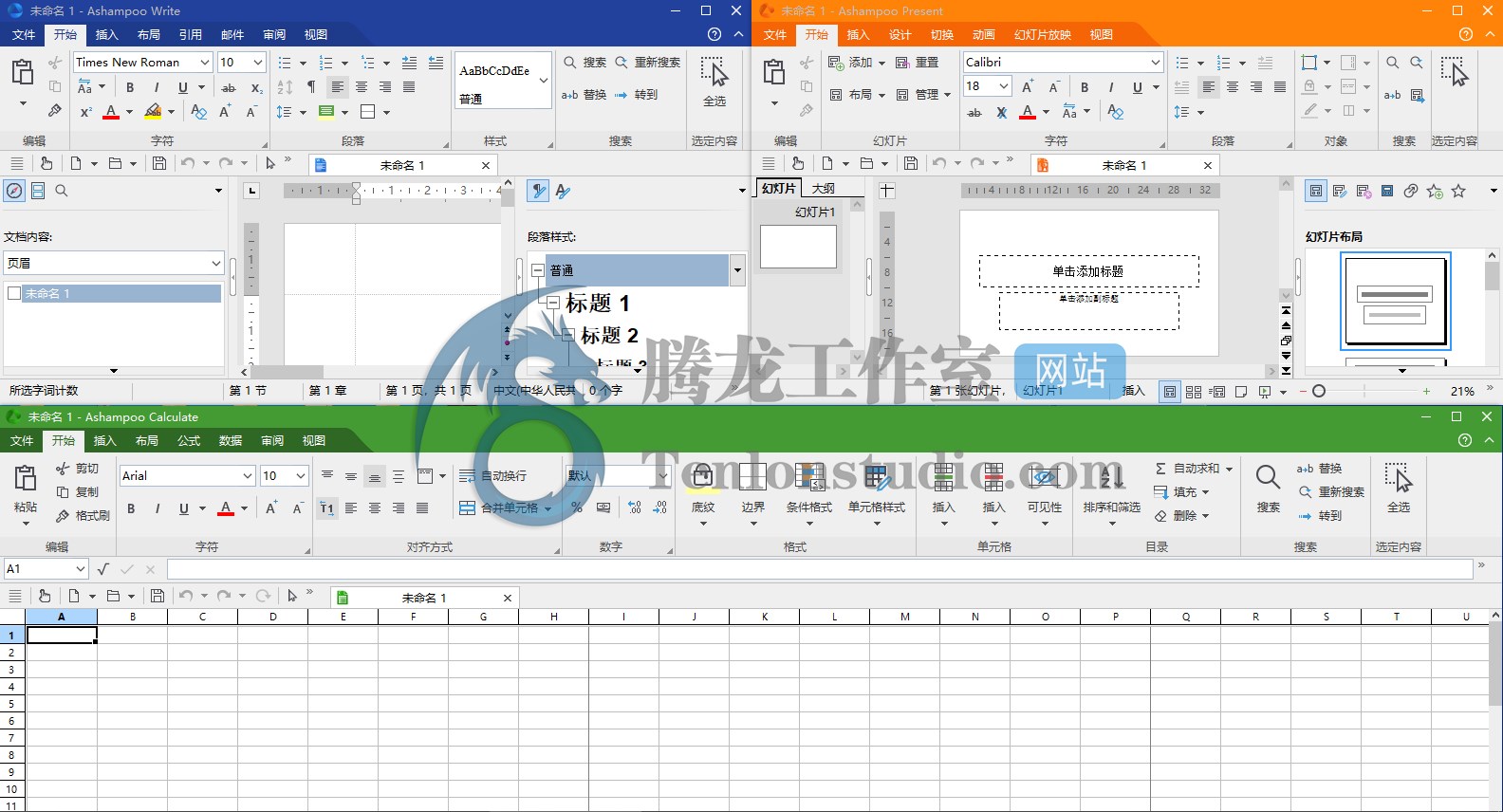Screen dimensions: 1503x812
Task: Click Bold in the Present ribbon
Action: 1085,87
